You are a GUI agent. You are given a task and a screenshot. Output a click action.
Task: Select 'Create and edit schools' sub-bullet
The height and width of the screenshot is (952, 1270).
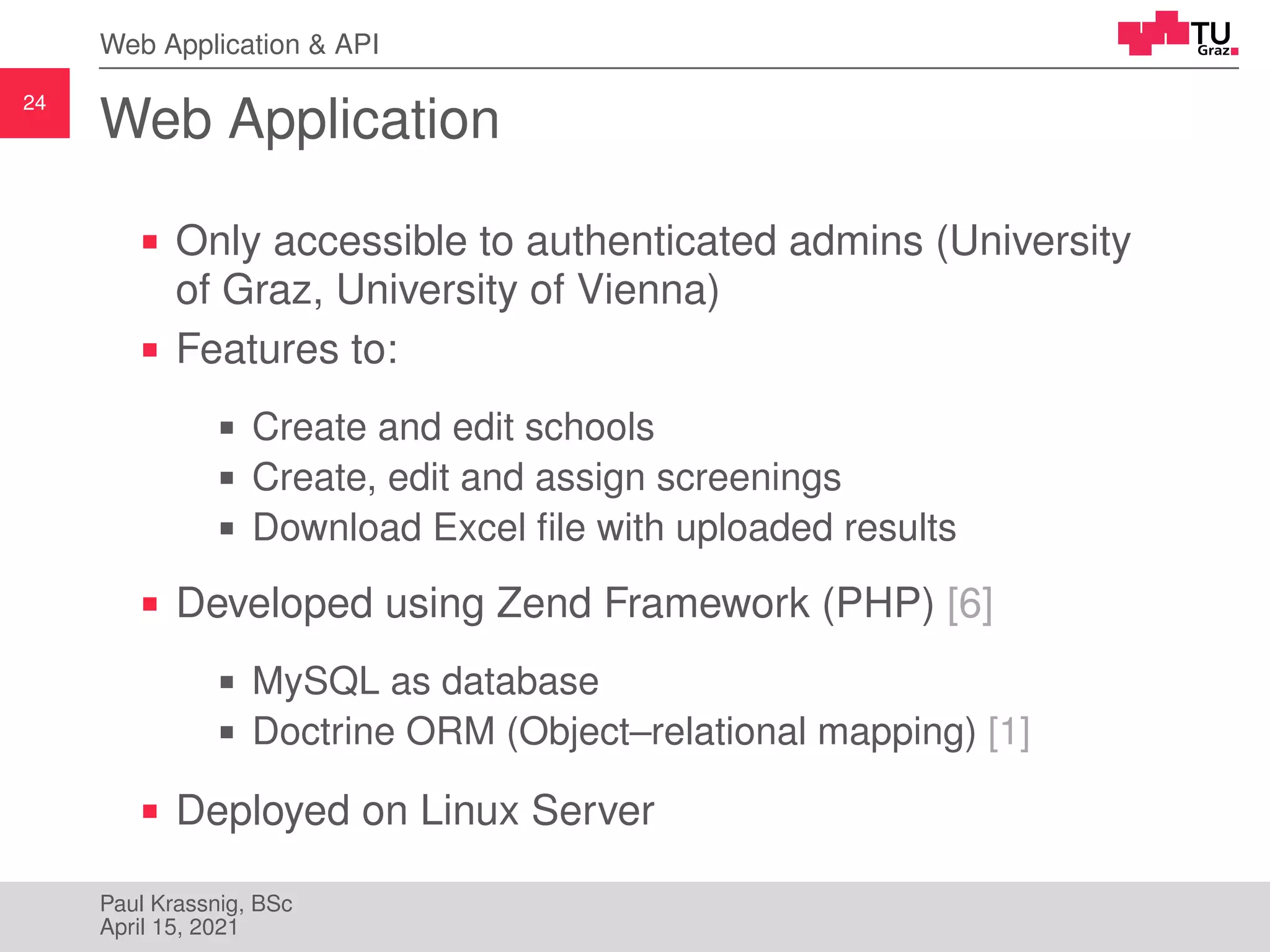click(453, 427)
